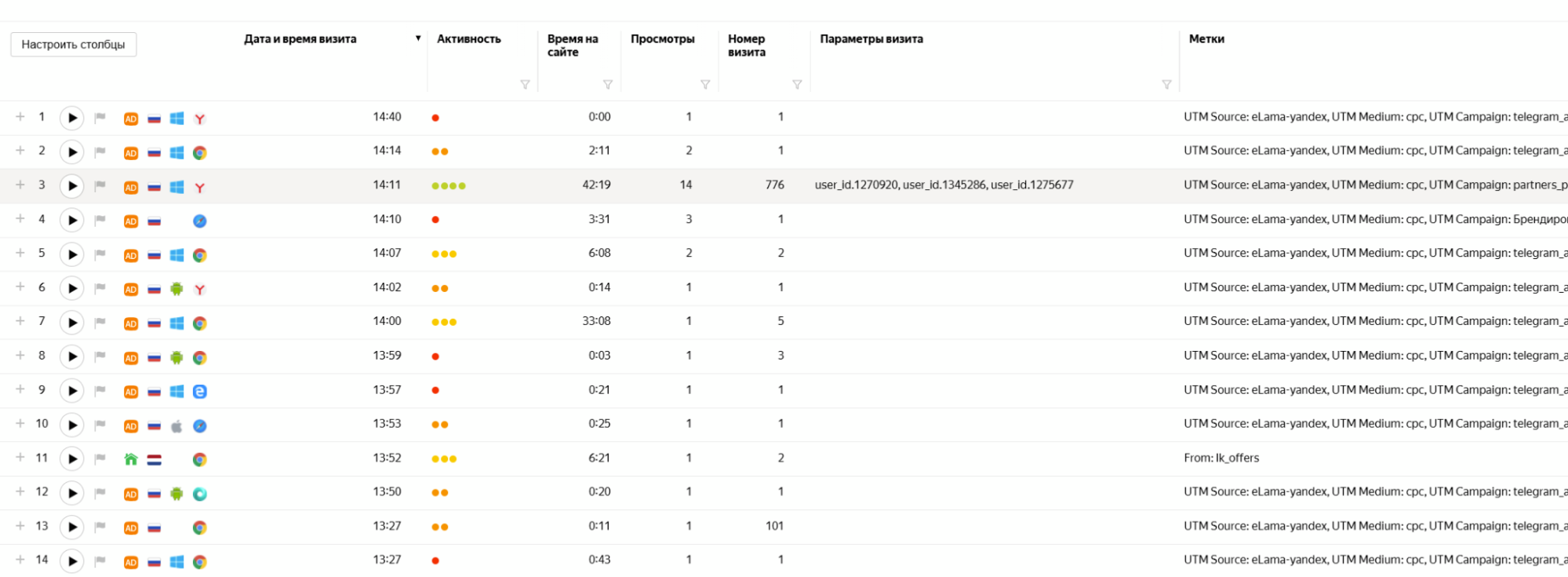Click the Настроить столбцы button
1568x577 pixels.
[x=73, y=45]
